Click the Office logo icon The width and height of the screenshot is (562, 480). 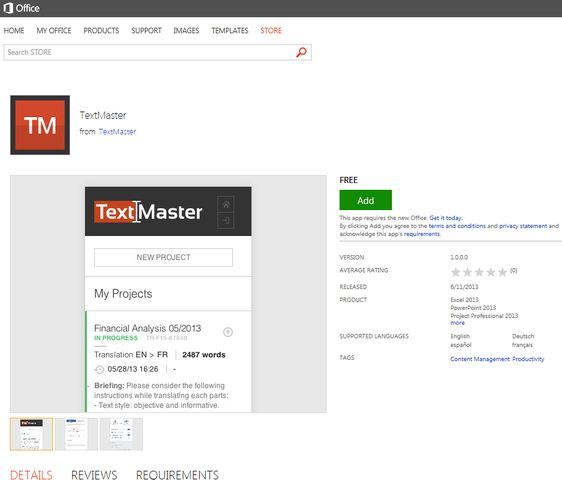[8, 8]
